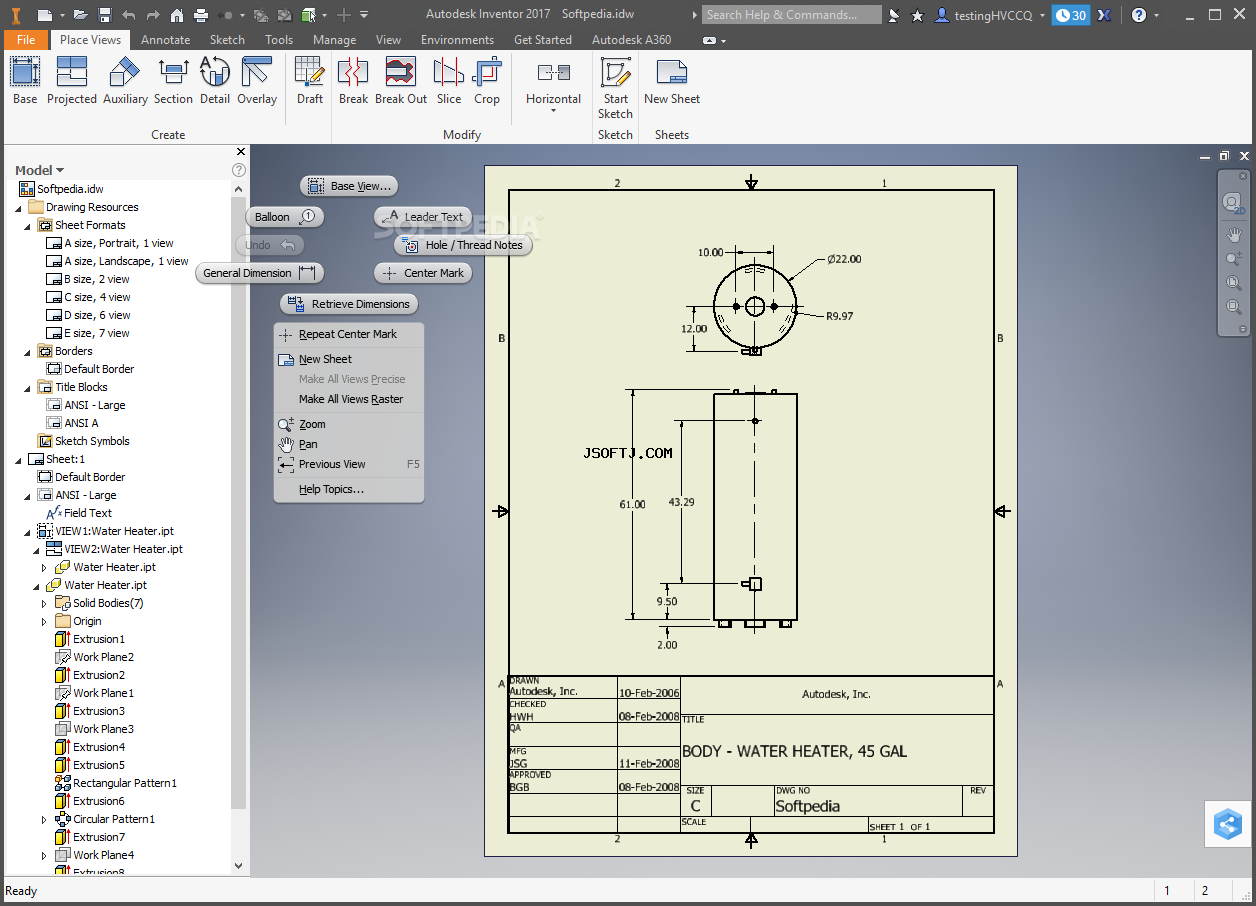Select 'ANSI - Large' under Title Blocks

point(94,405)
